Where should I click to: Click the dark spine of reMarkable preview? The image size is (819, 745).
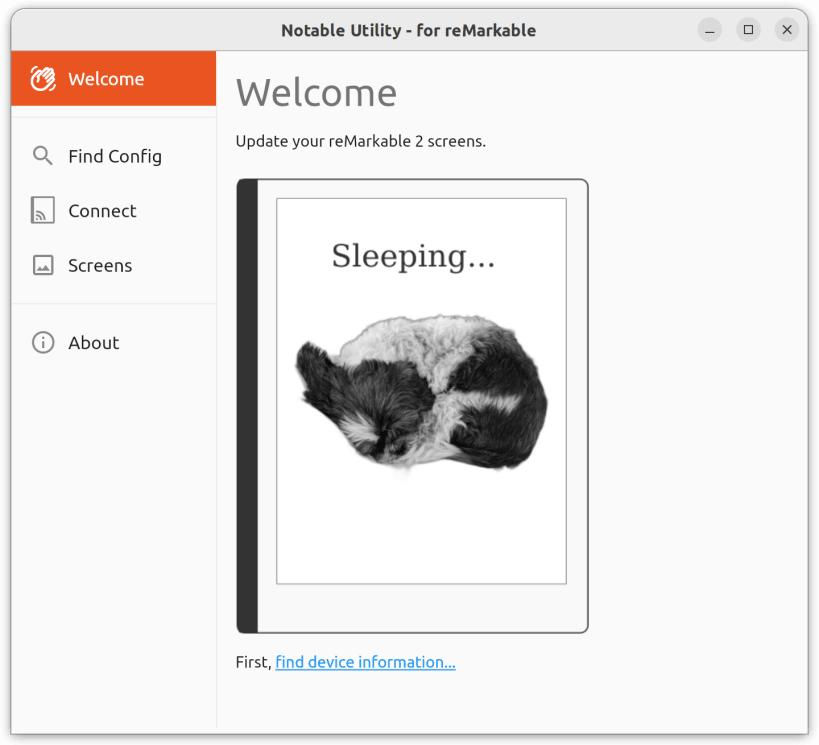[x=248, y=406]
